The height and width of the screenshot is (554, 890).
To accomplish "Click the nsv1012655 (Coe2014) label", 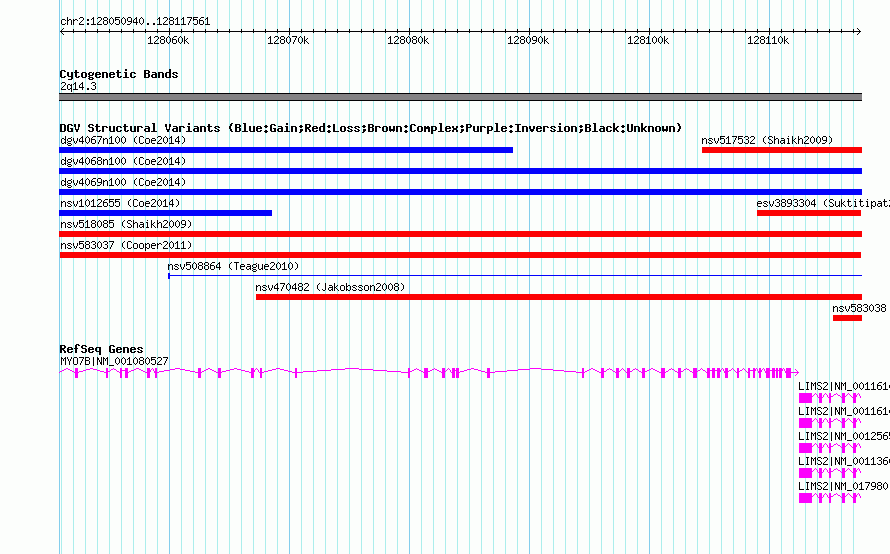I will pos(120,203).
